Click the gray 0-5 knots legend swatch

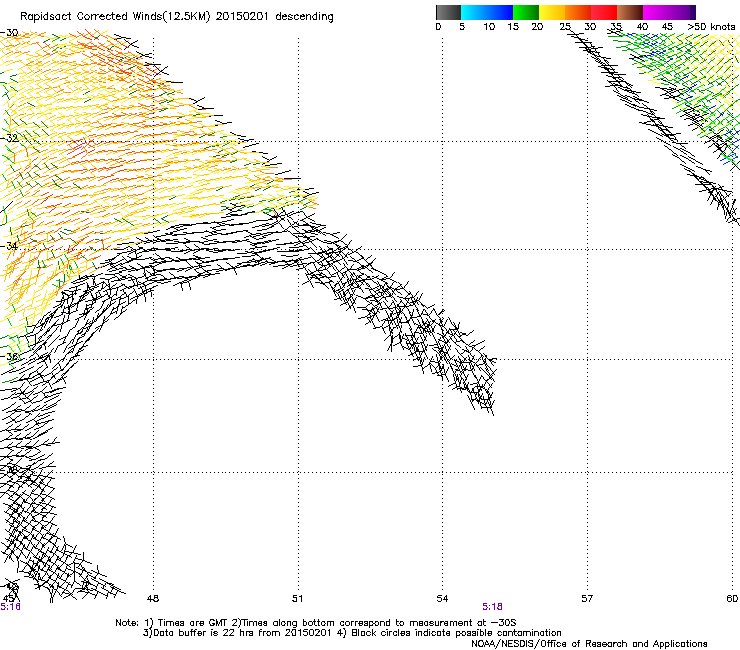point(448,12)
